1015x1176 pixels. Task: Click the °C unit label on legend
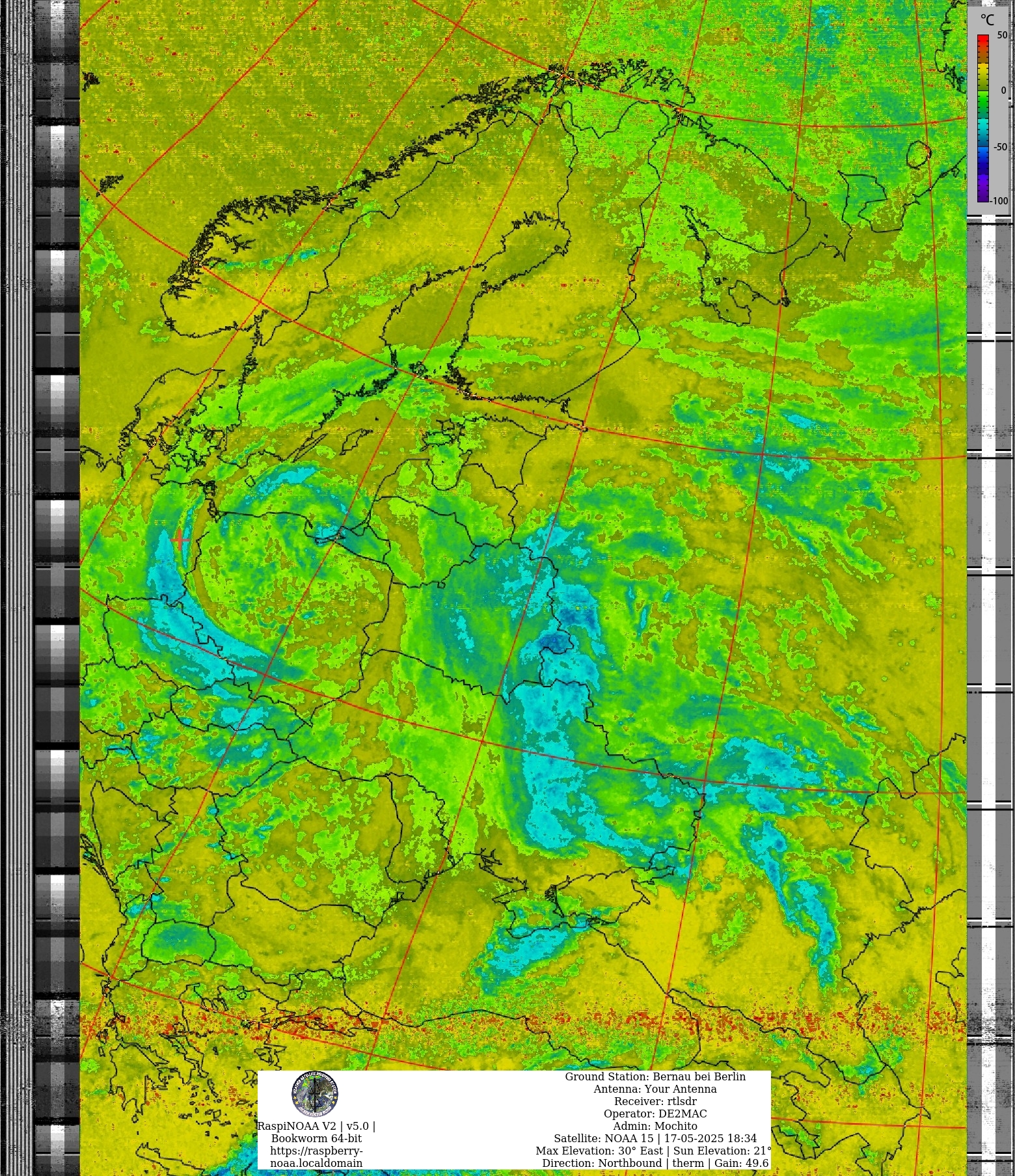(x=987, y=20)
